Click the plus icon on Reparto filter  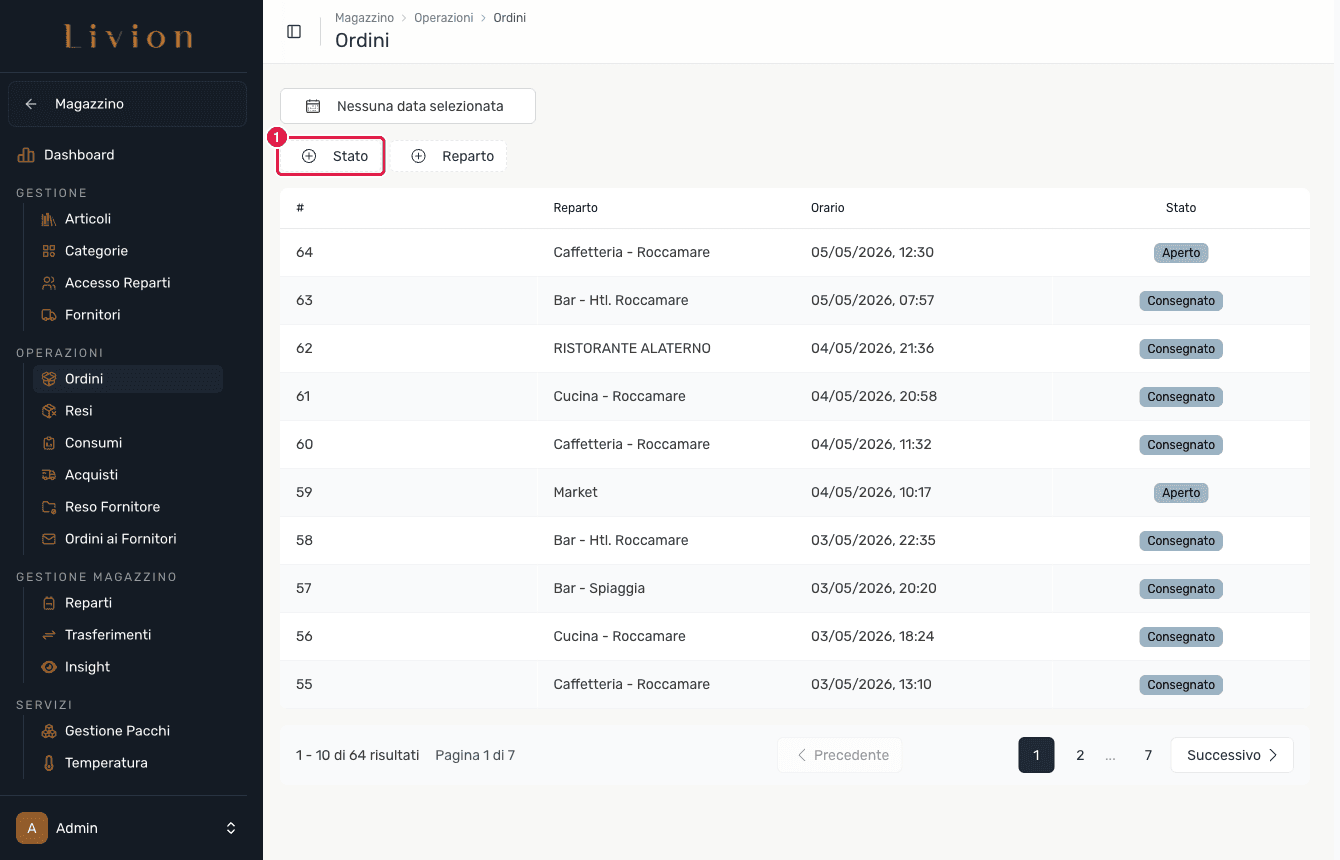(418, 156)
